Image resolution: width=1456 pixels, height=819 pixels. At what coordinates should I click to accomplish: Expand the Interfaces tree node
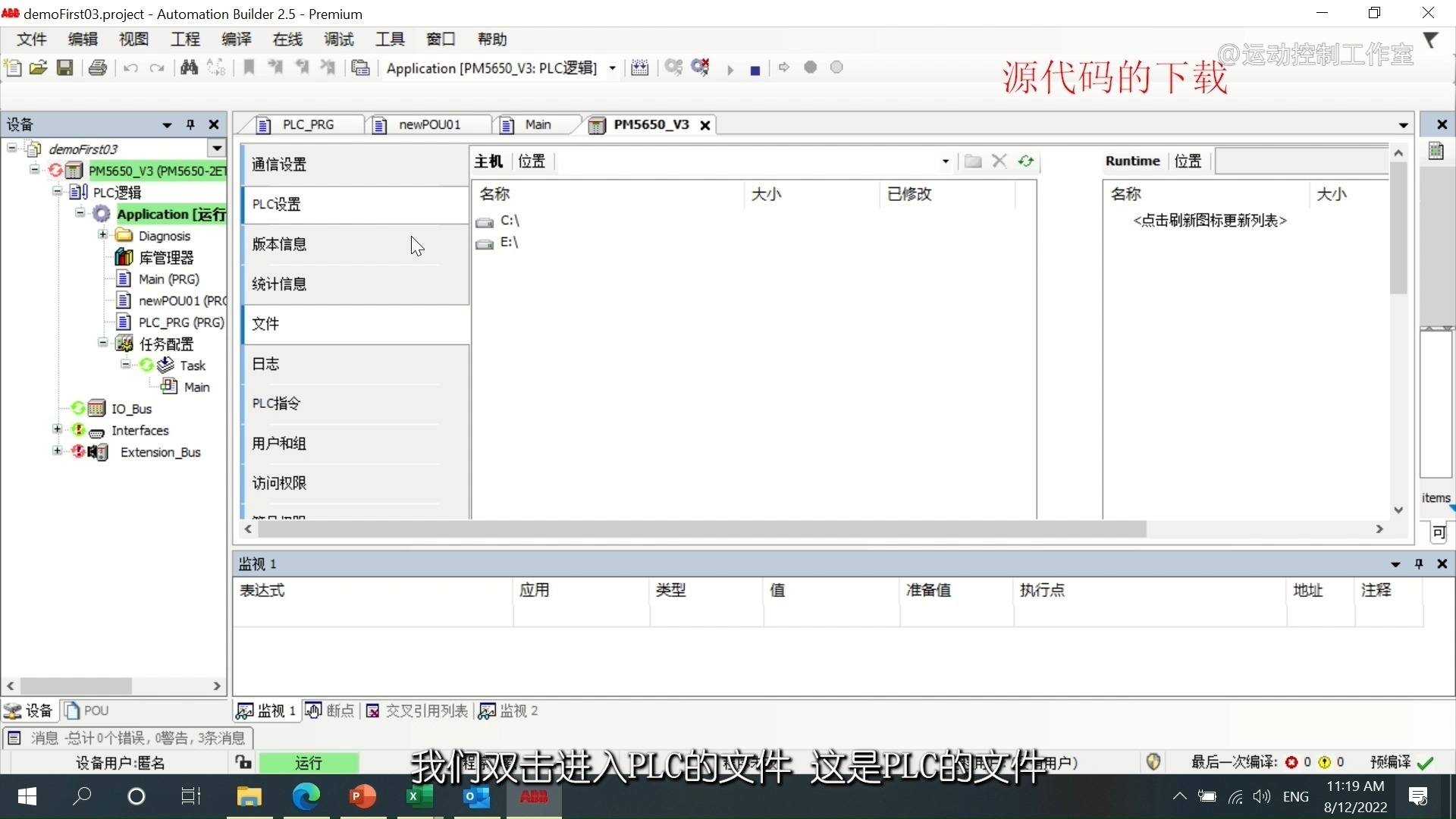(x=57, y=430)
